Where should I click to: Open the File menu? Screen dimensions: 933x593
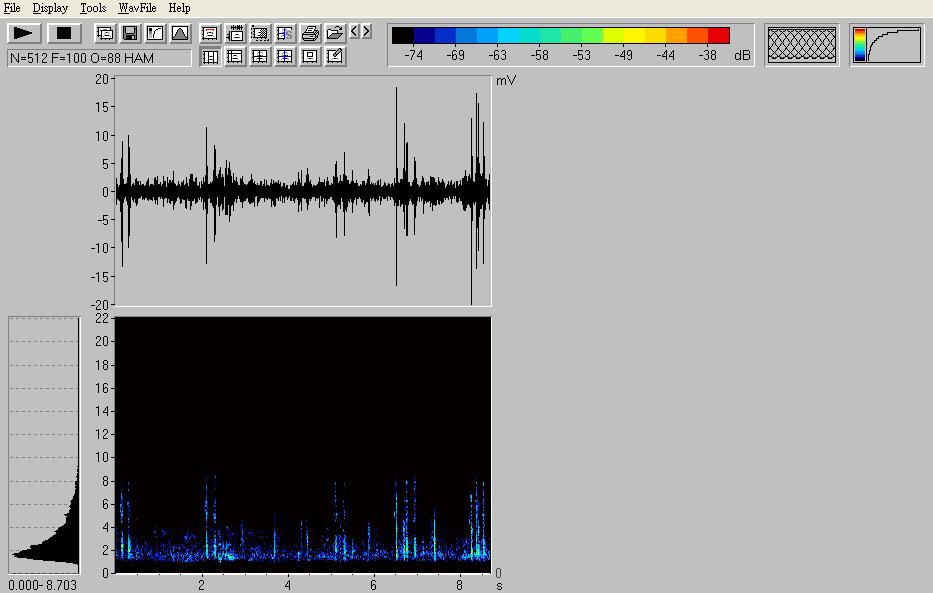point(12,8)
